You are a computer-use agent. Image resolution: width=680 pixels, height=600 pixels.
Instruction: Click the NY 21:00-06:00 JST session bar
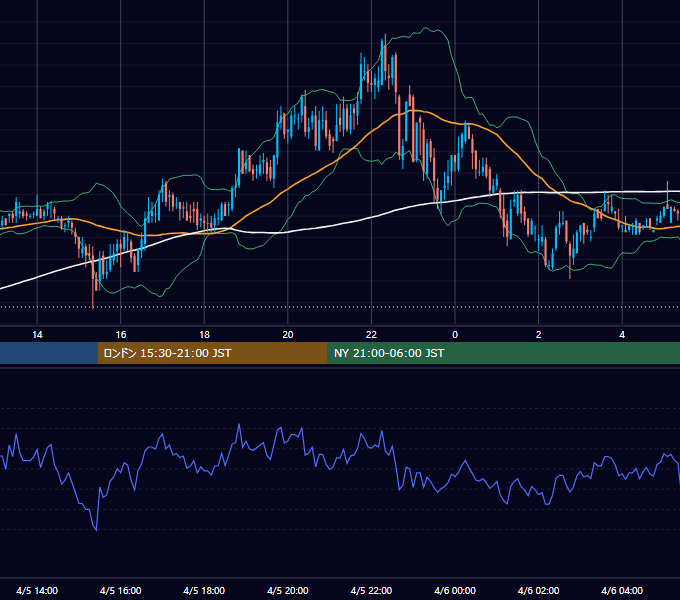(x=503, y=353)
